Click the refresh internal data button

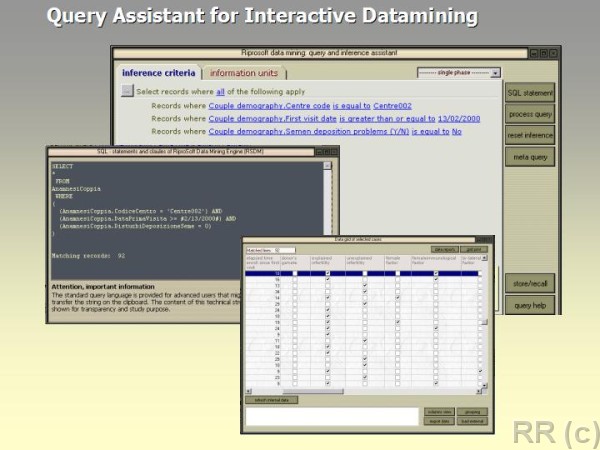click(271, 399)
